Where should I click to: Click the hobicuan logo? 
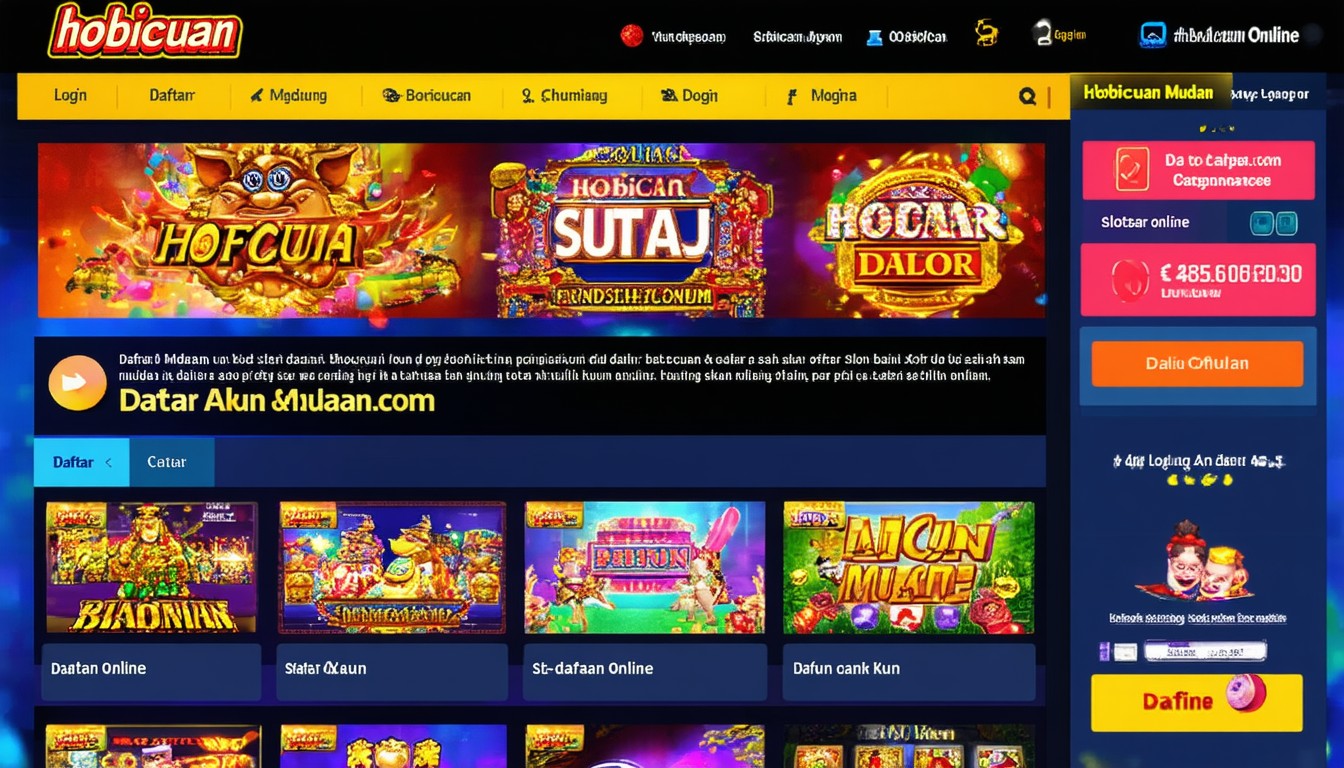tap(145, 31)
